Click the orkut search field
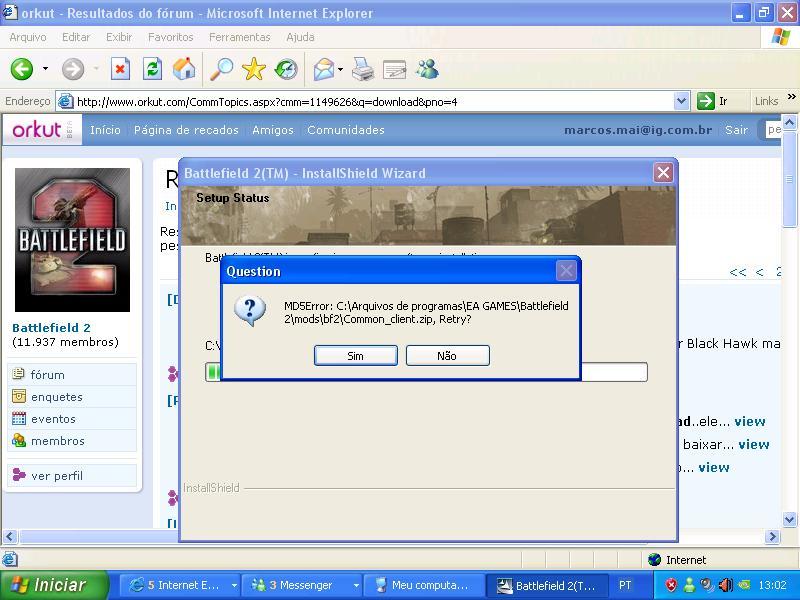Image resolution: width=800 pixels, height=600 pixels. (771, 130)
